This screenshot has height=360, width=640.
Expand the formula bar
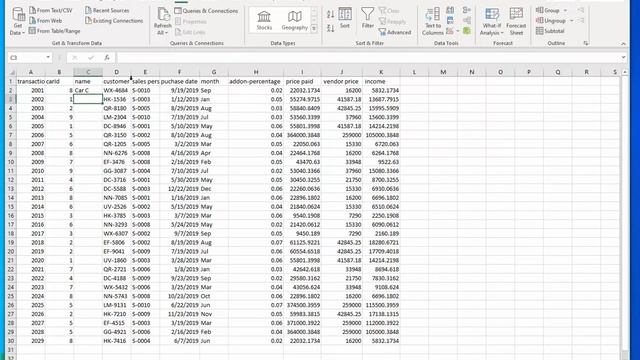623,58
